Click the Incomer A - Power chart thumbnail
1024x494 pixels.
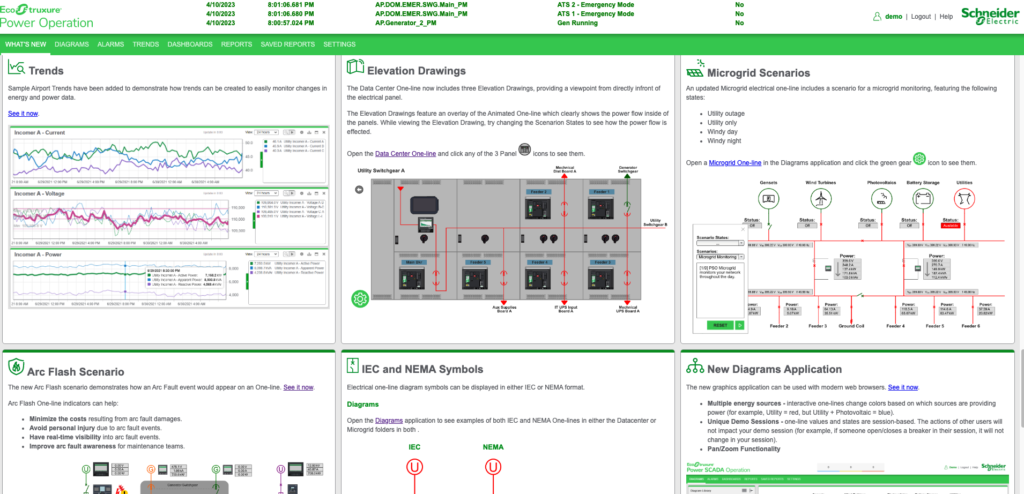coord(170,278)
